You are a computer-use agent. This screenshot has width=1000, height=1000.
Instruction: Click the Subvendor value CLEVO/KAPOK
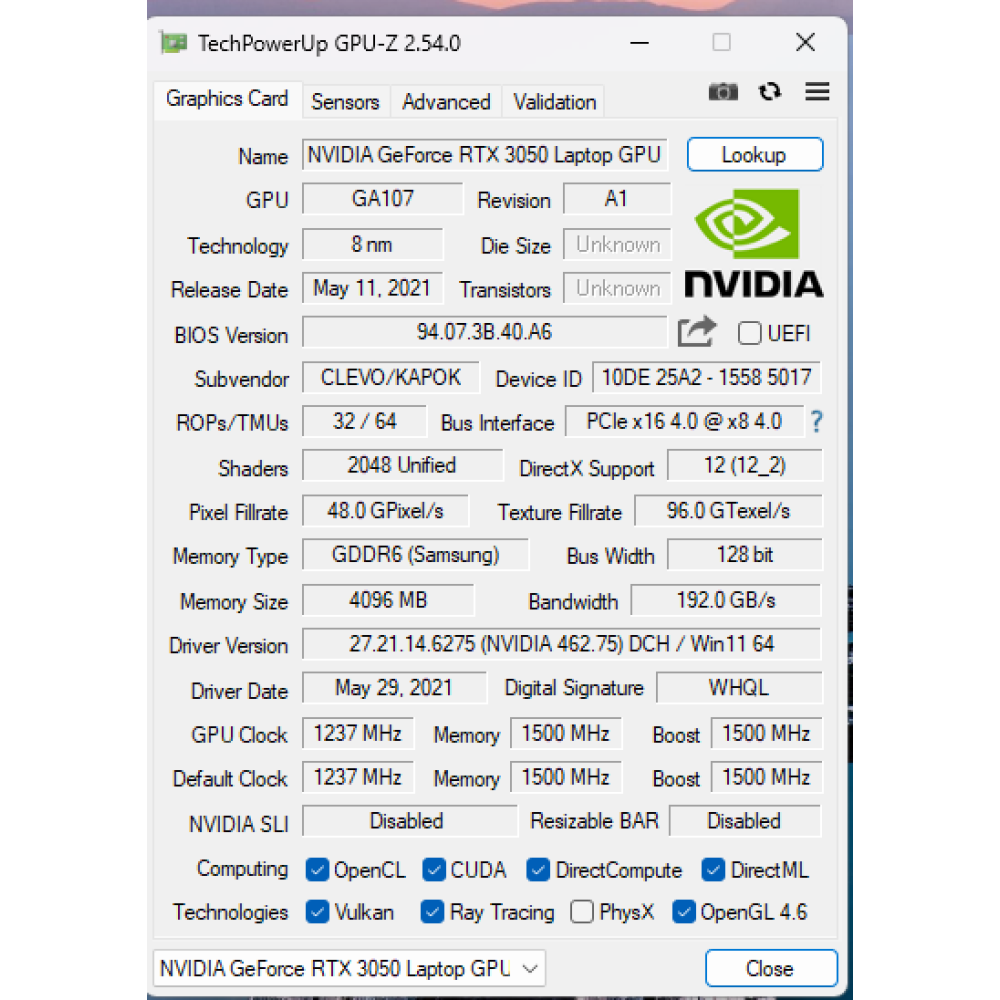pos(391,378)
